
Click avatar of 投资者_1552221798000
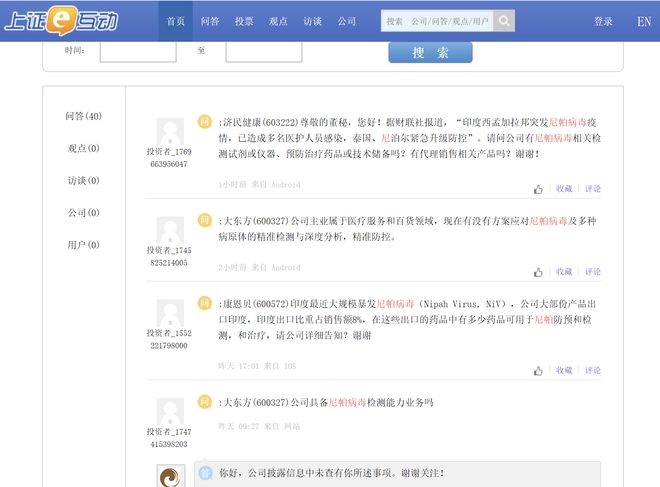click(170, 313)
